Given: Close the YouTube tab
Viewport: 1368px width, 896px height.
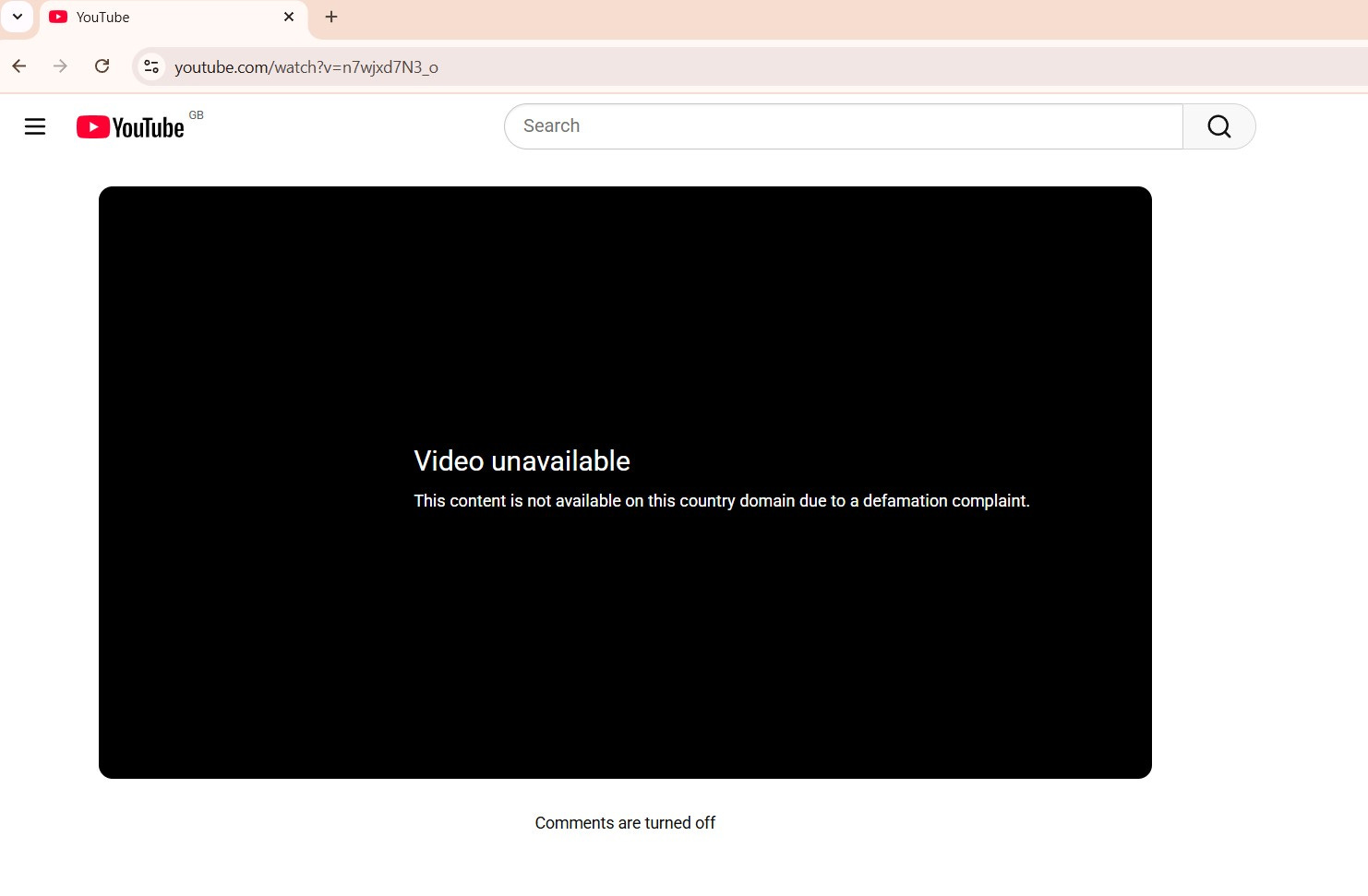Looking at the screenshot, I should point(289,17).
